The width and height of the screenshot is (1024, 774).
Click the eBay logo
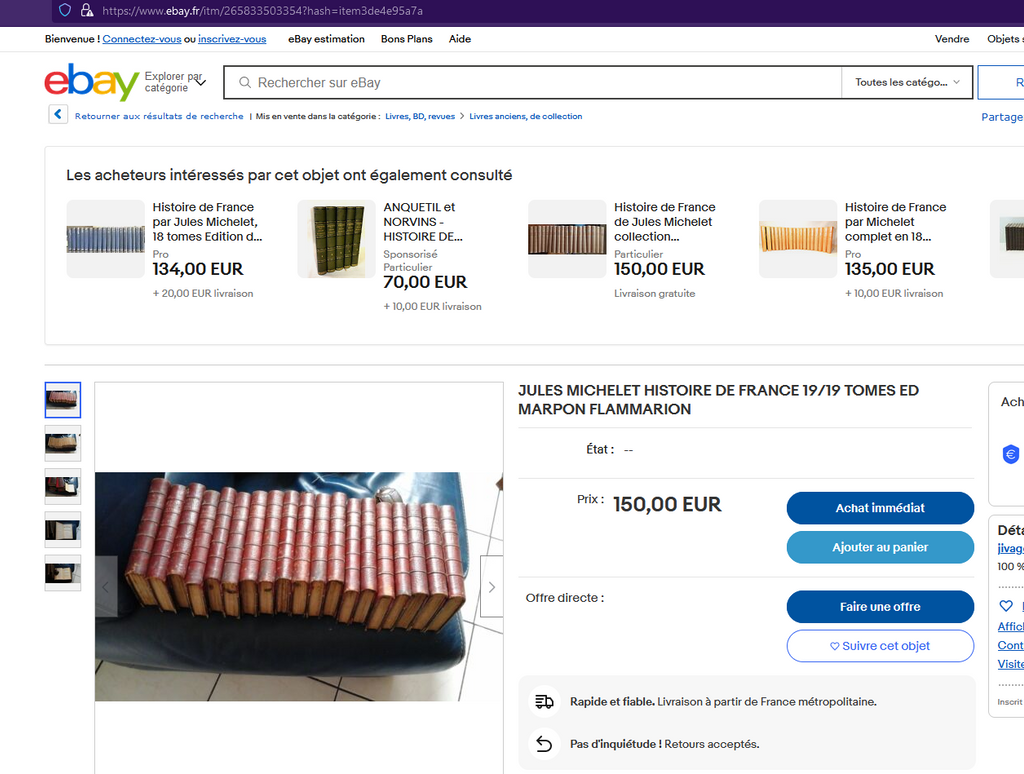[91, 82]
